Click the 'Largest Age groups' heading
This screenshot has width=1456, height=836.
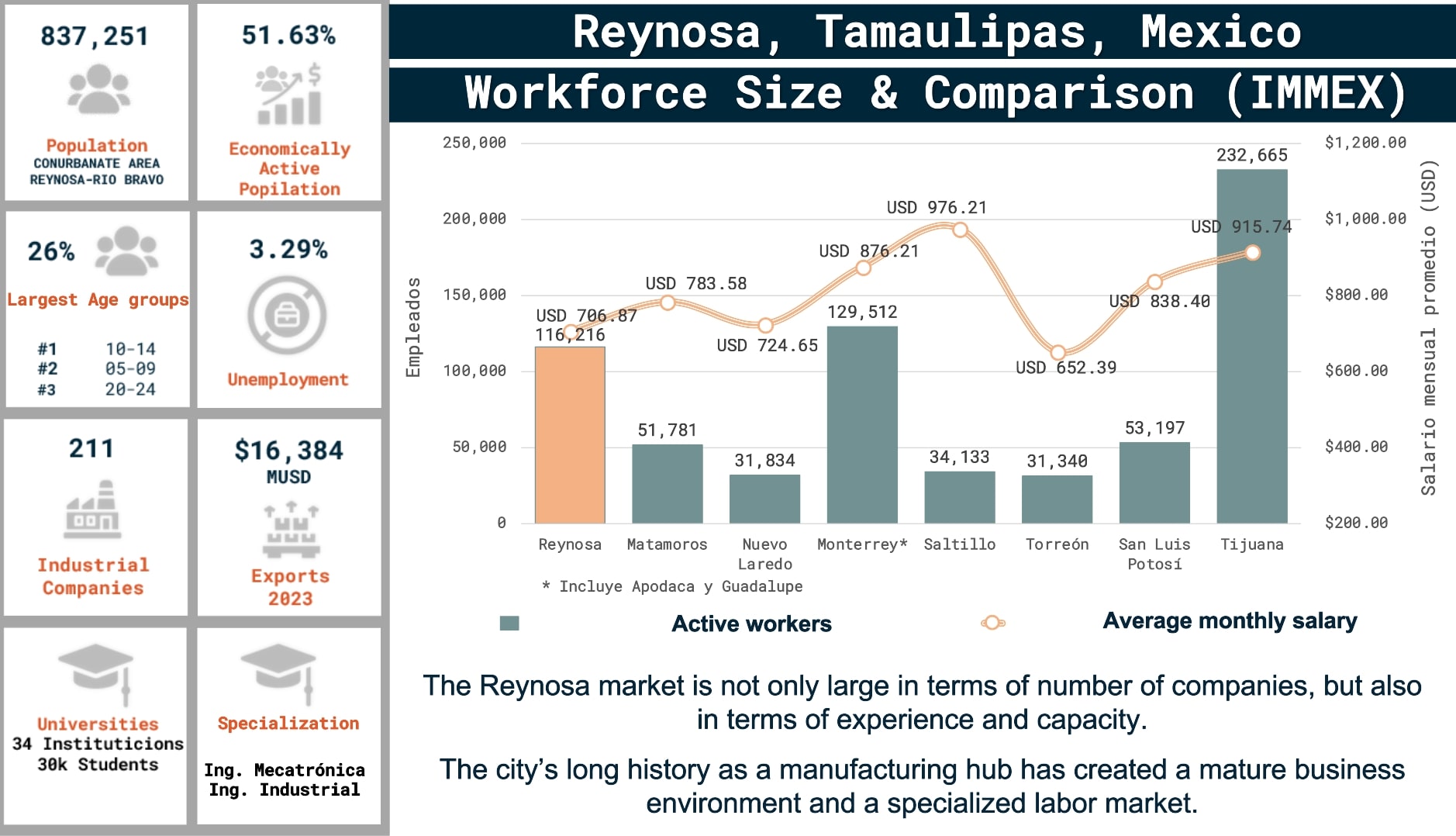coord(98,299)
